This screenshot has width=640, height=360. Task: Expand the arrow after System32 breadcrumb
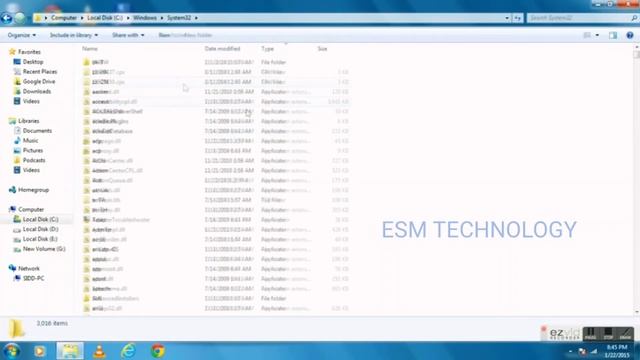point(196,18)
